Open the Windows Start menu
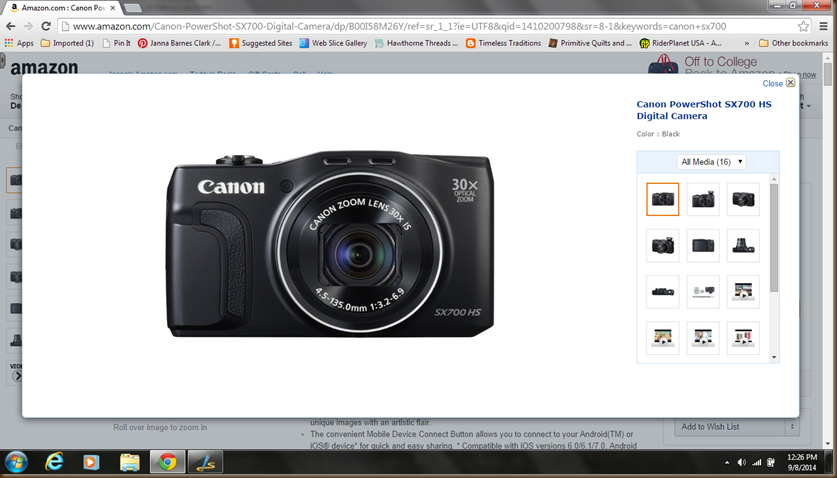Image resolution: width=837 pixels, height=478 pixels. point(17,462)
